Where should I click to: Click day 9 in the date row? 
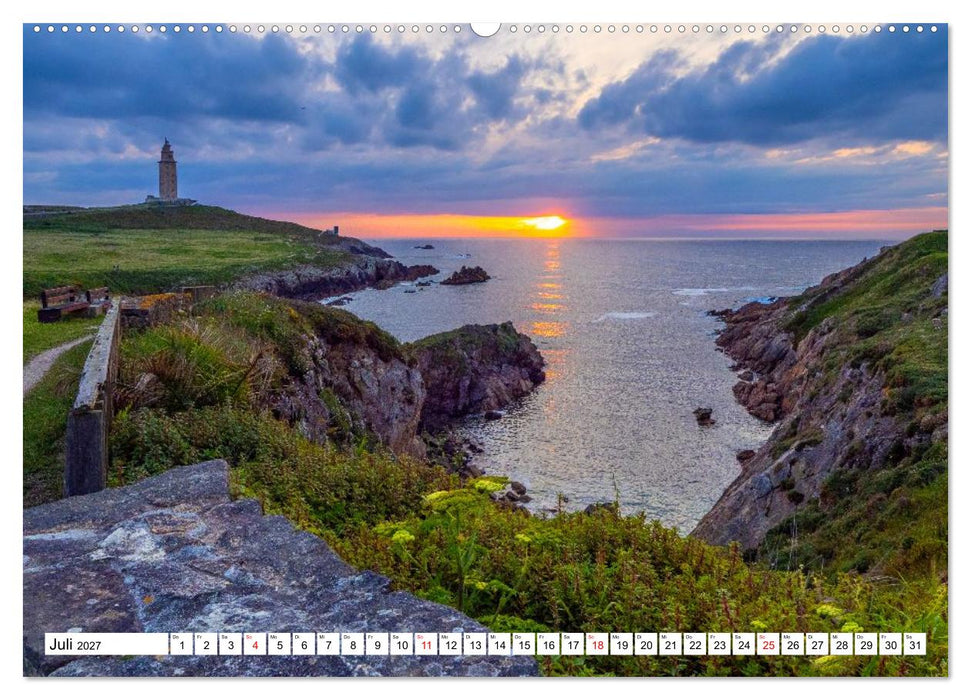(377, 644)
